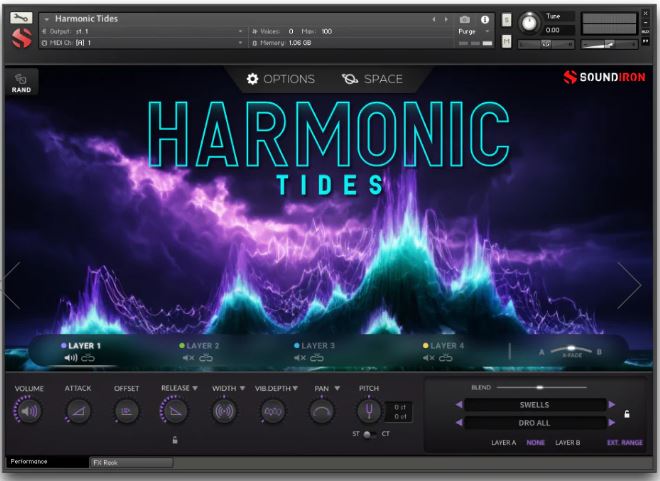Adjust the header volume slider
Viewport: 660px width, 481px height.
click(609, 44)
